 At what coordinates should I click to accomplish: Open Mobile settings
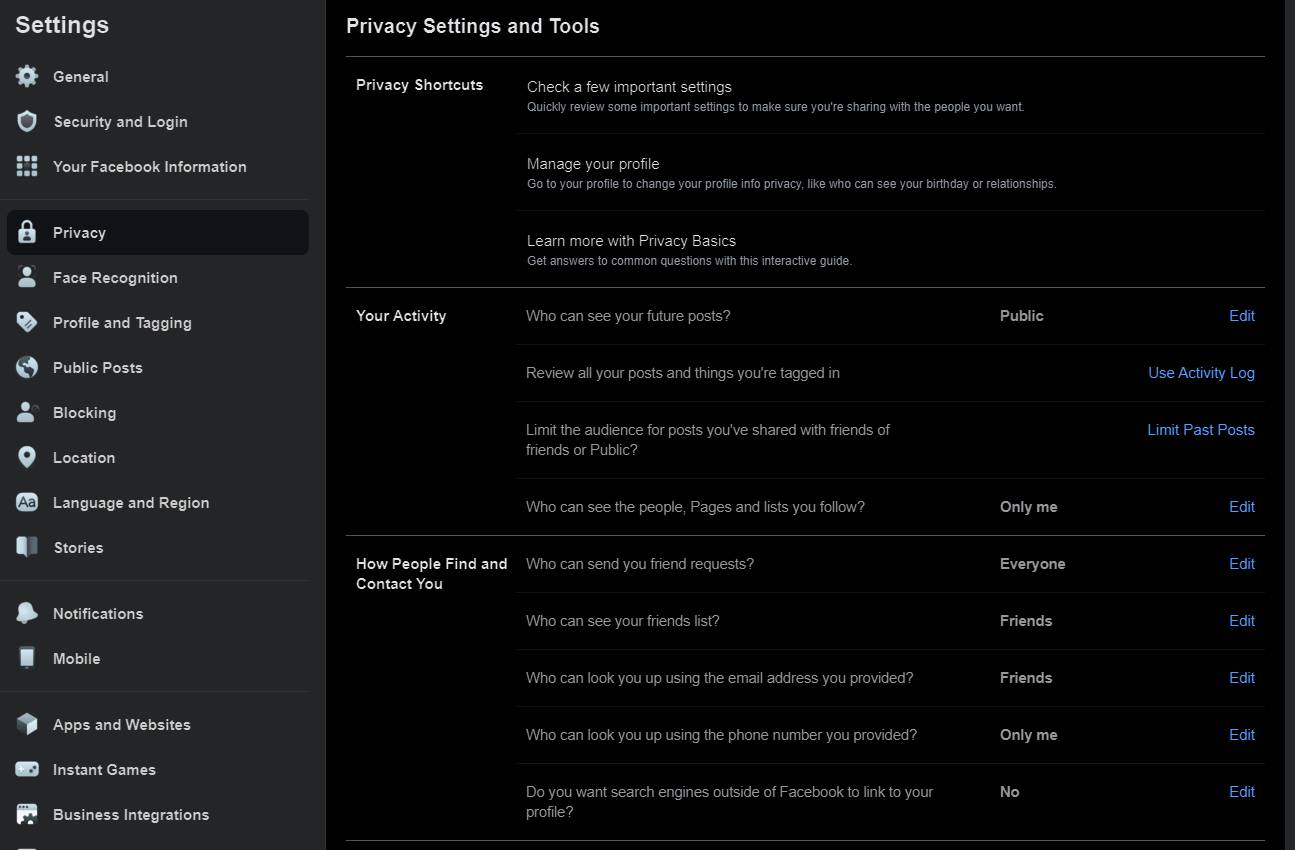(158, 658)
